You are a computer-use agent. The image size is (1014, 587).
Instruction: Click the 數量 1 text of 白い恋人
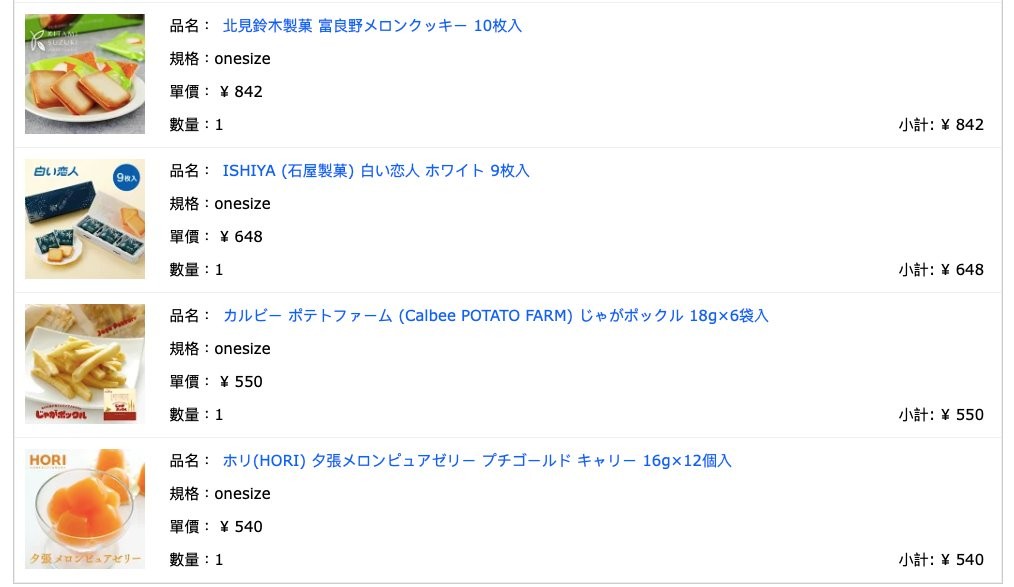(x=196, y=270)
